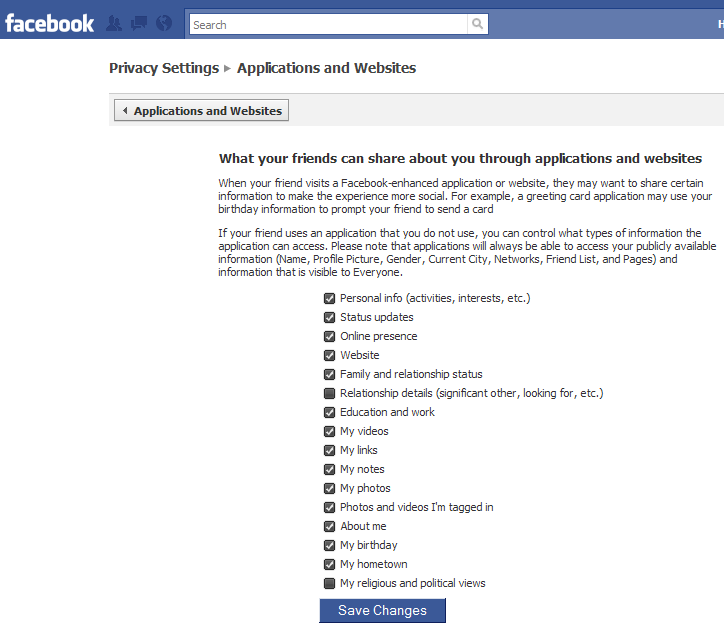Click the paragraph starting 'If your friend uses'

coord(467,252)
